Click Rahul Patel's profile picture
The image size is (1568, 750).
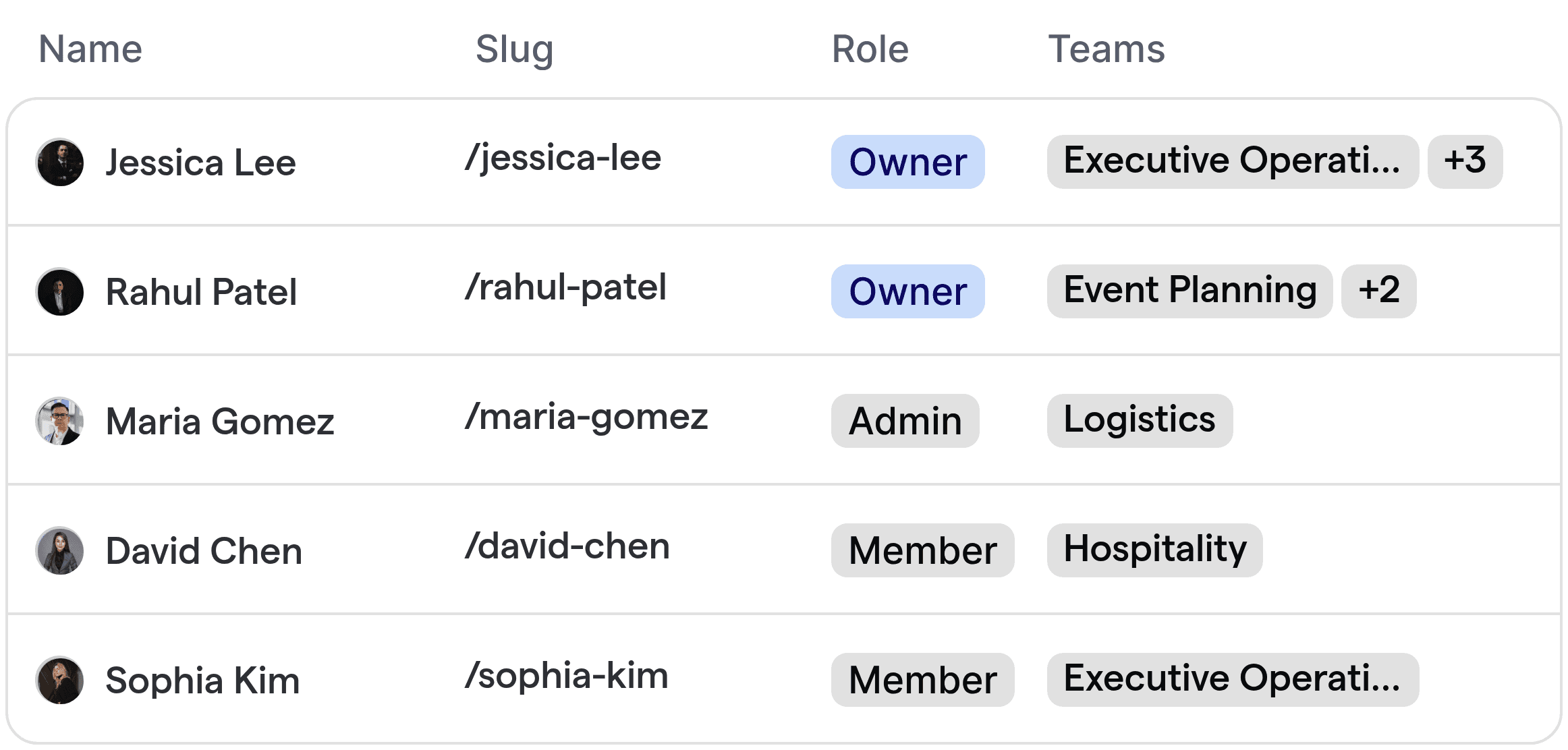(x=59, y=291)
